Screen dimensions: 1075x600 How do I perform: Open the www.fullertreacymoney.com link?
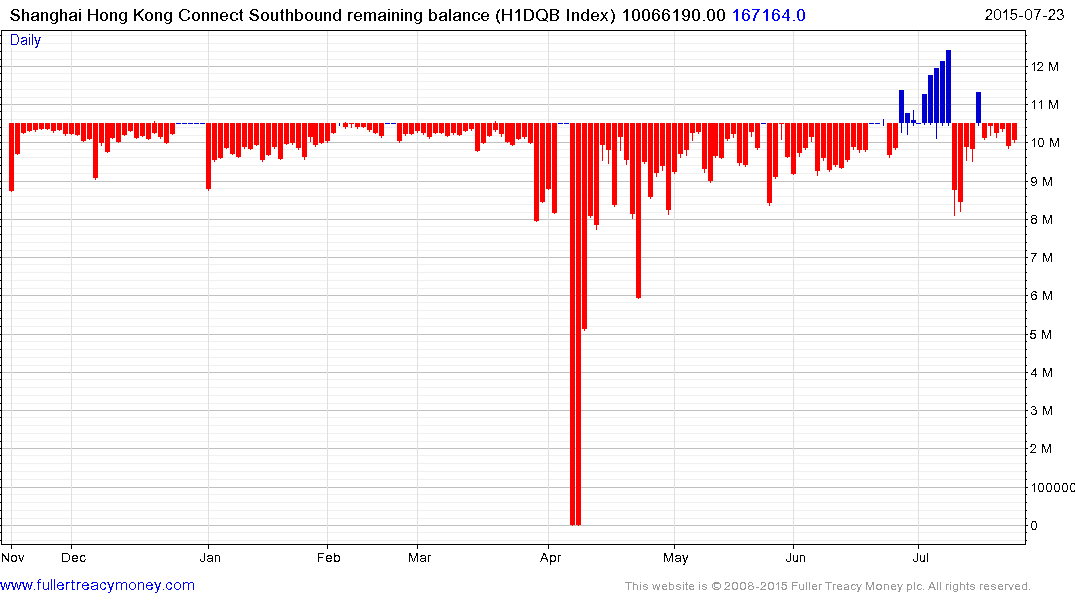97,586
